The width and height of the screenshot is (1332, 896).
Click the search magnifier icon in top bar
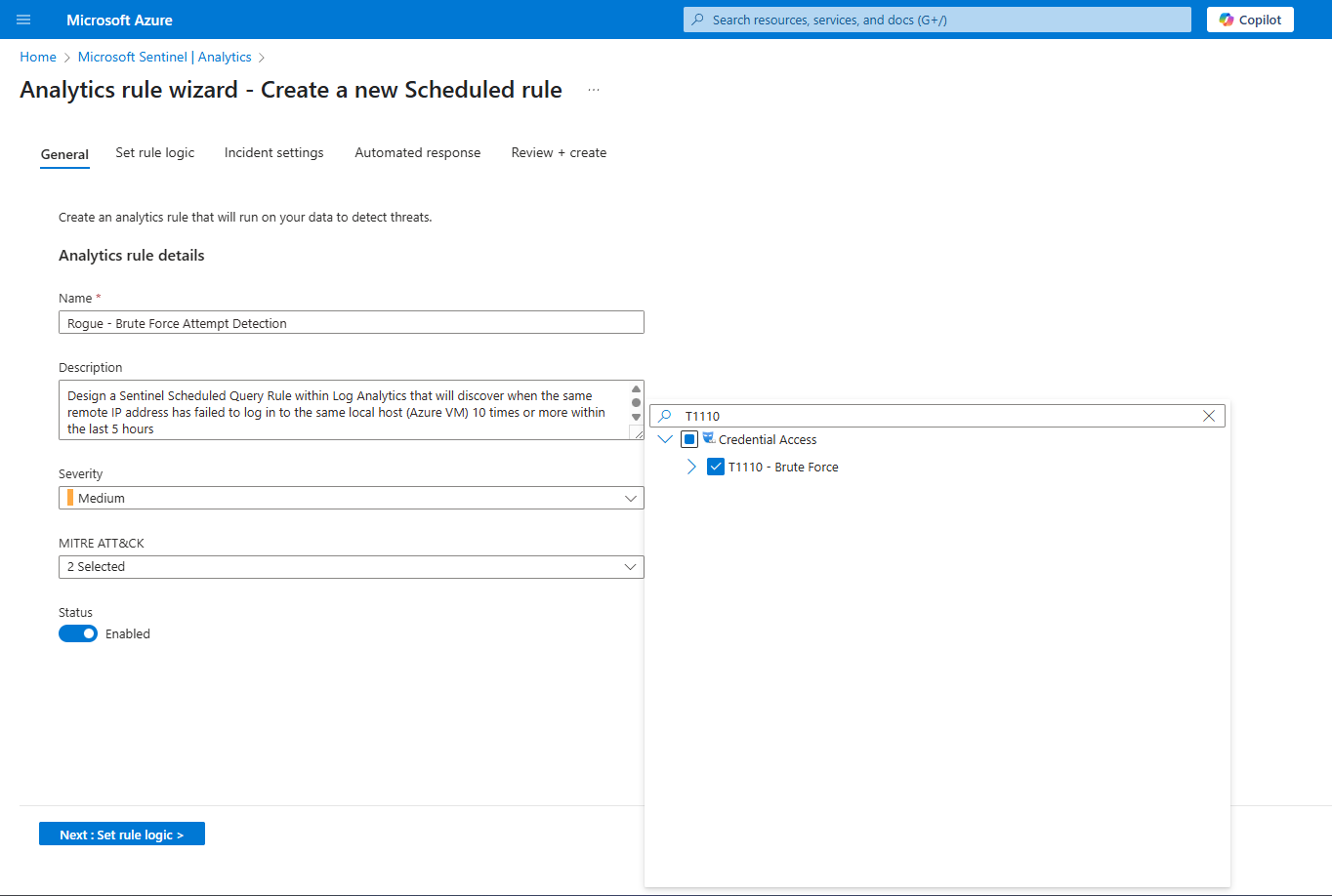pyautogui.click(x=697, y=20)
